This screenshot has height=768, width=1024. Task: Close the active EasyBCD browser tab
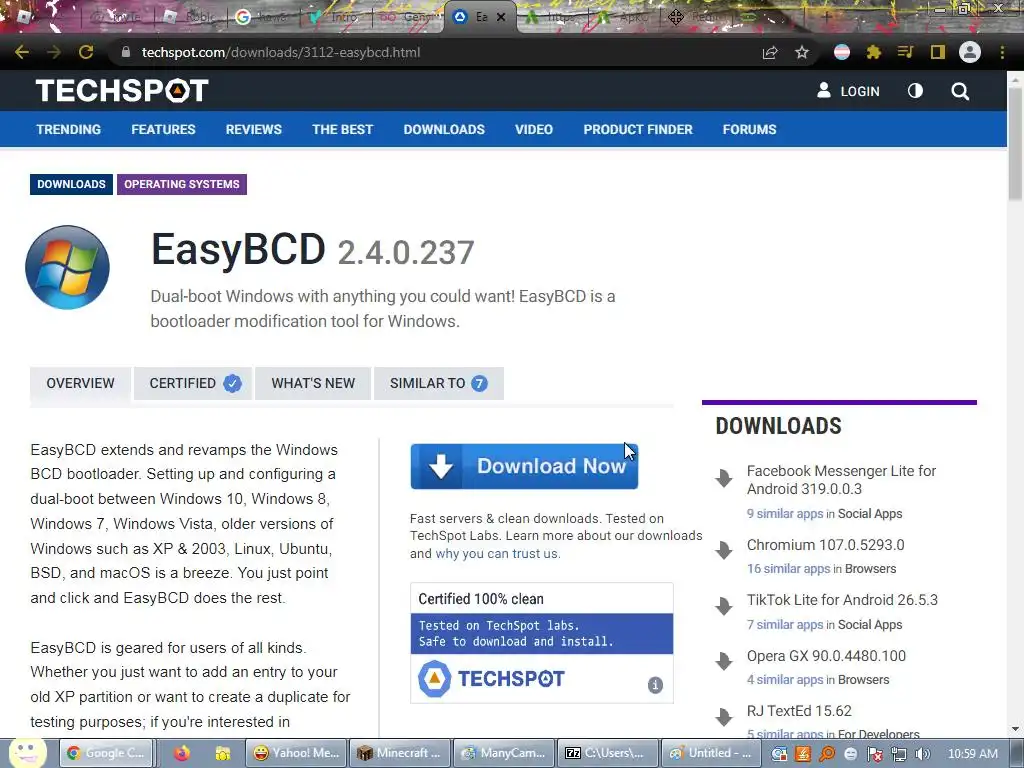[x=501, y=17]
